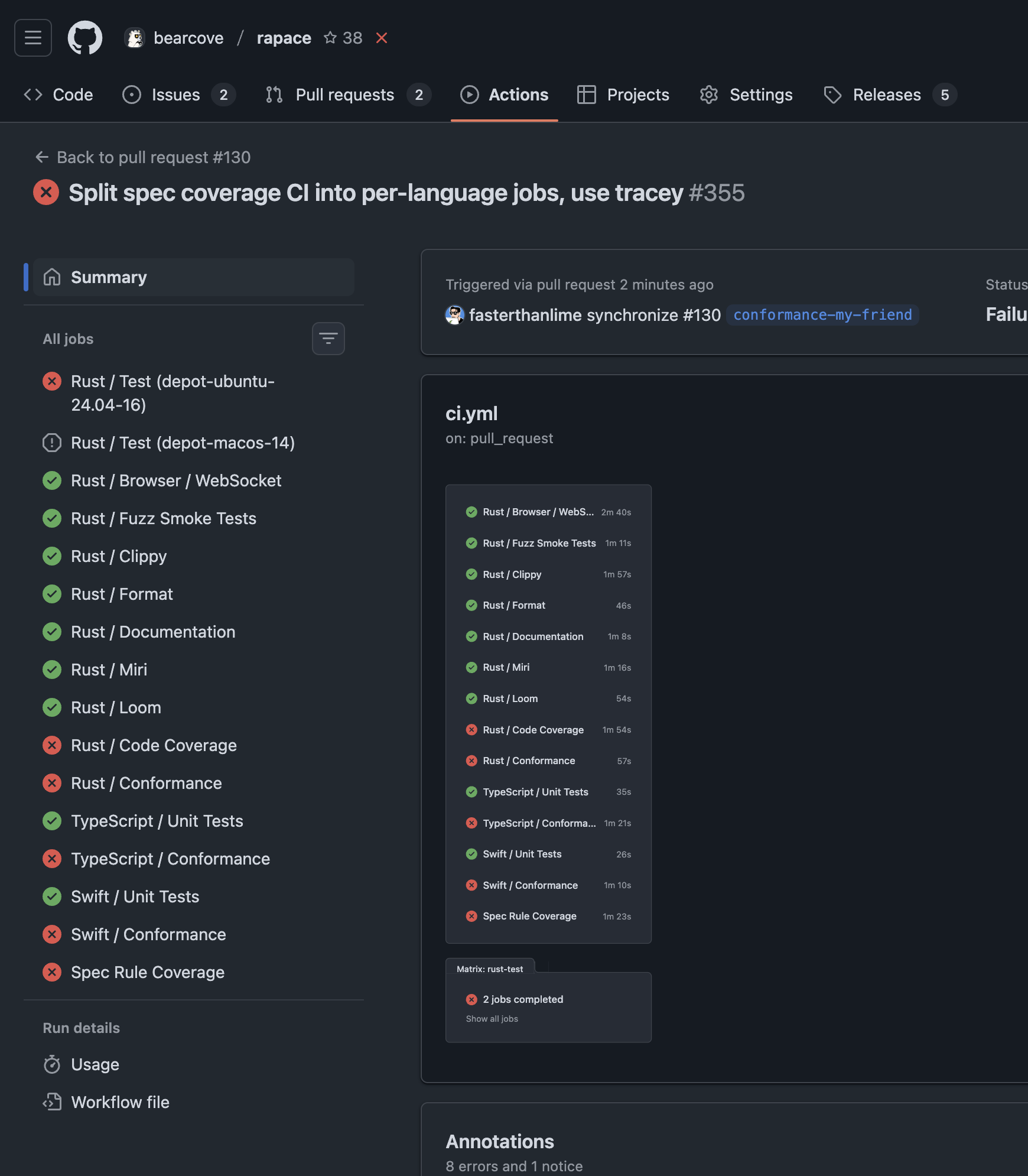Open the job filter icon button

tap(328, 339)
